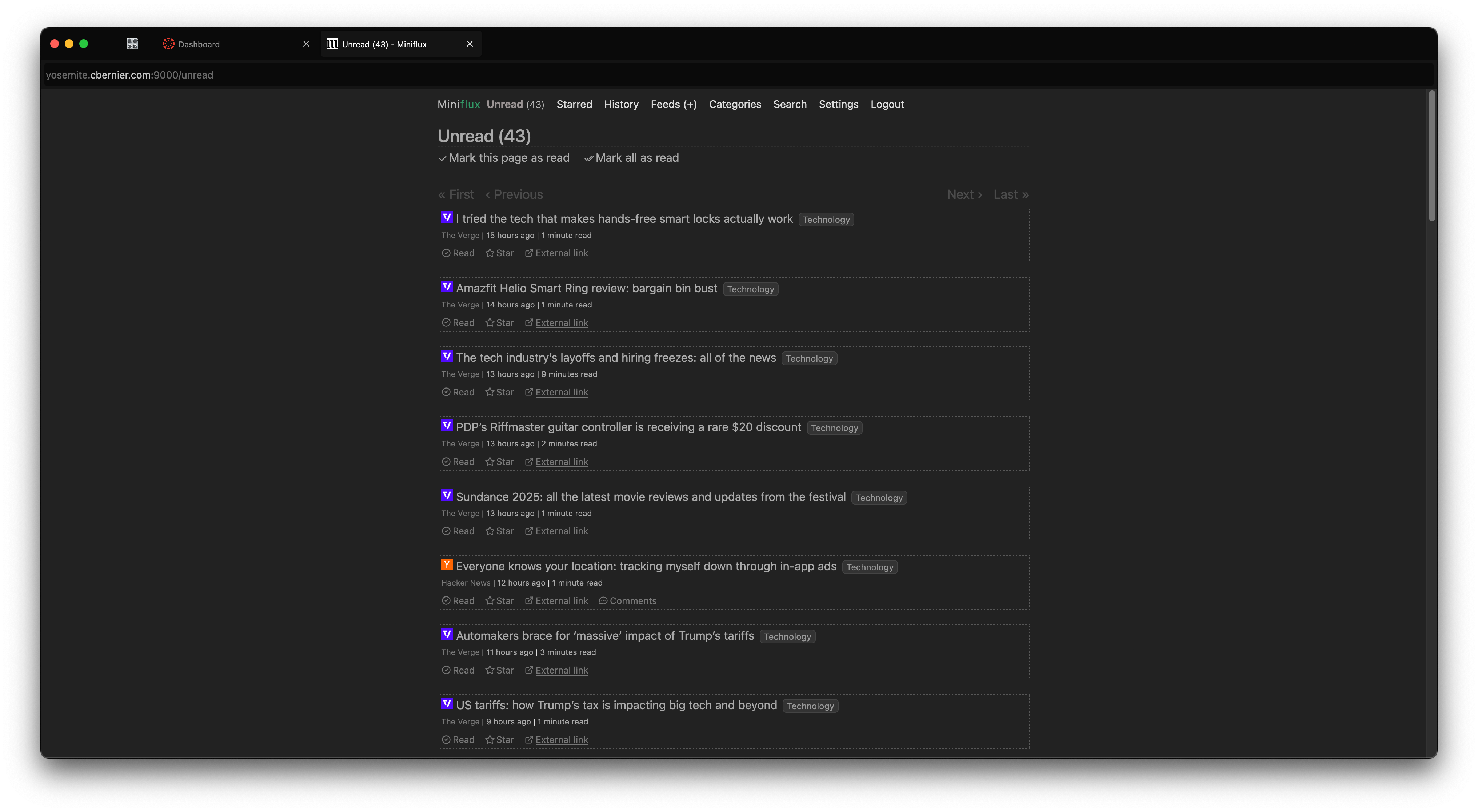Mark the Sundance 2025 article as read
Screen dimensions: 1478x812
[x=458, y=531]
